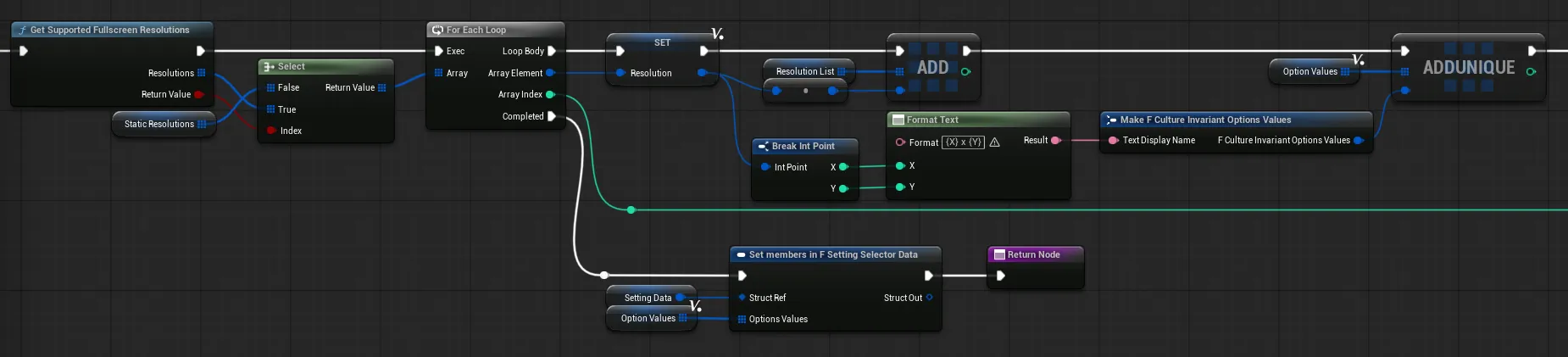
Task: Click the Array input pin on the For Each Loop node
Action: pos(439,73)
